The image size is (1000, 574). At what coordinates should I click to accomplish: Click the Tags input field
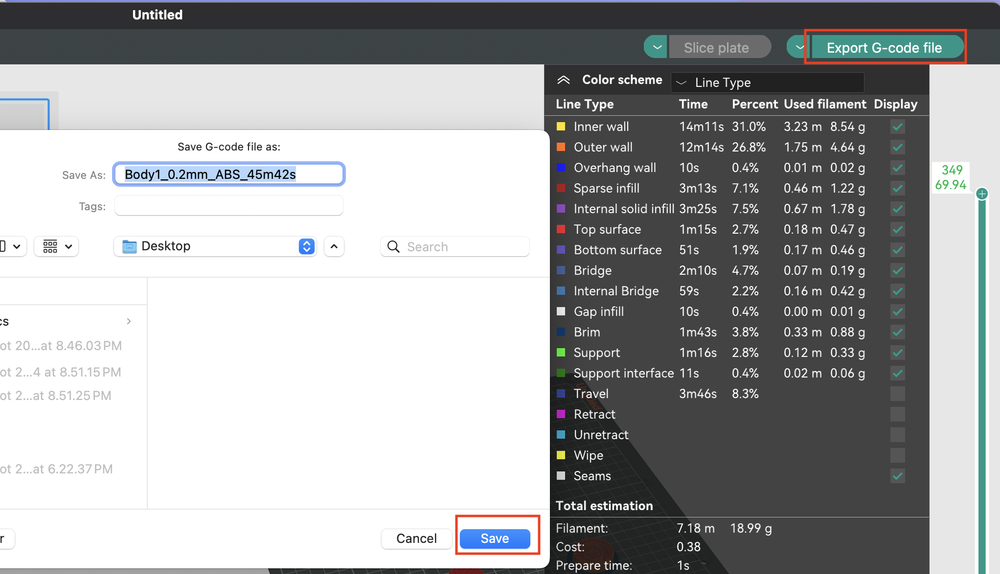coord(229,206)
